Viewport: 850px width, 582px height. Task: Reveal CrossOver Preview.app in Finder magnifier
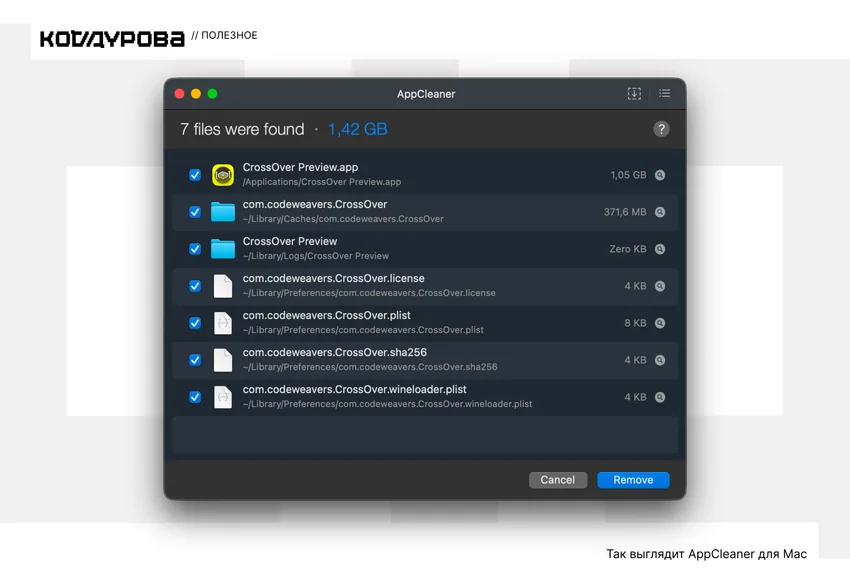tap(660, 175)
